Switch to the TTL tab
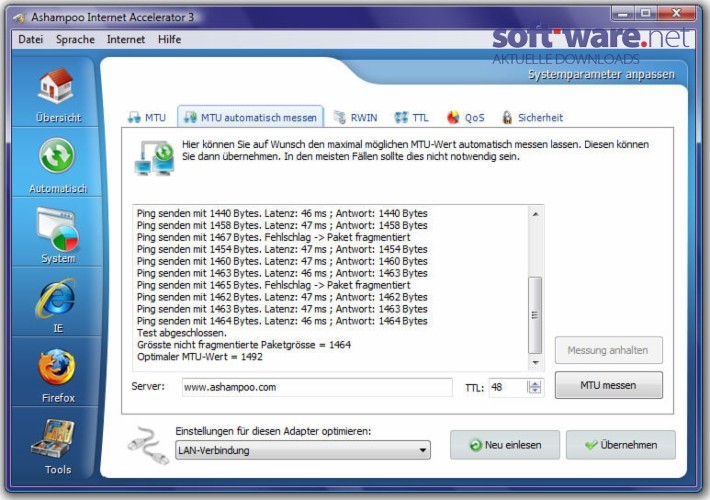This screenshot has height=500, width=710. (x=411, y=118)
